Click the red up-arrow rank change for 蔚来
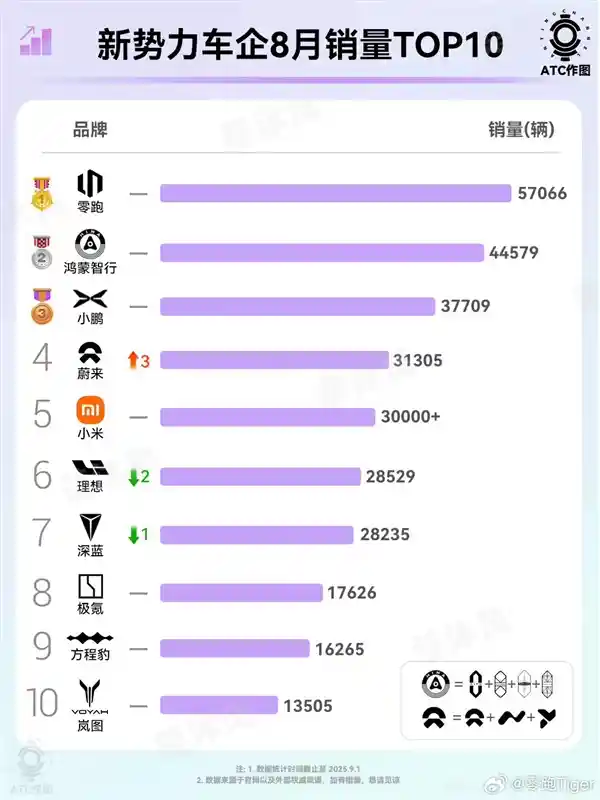Screen dimensions: 600x800 point(132,361)
